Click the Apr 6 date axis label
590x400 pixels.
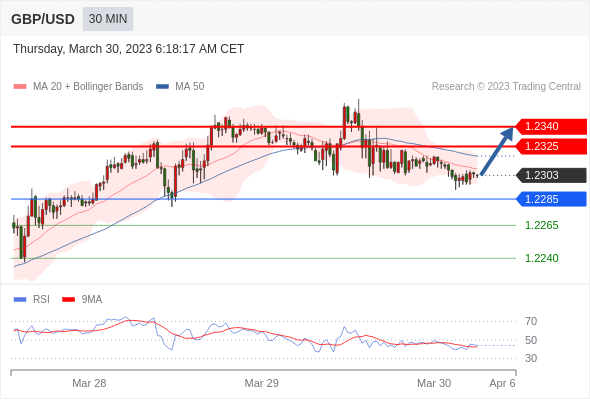[502, 383]
